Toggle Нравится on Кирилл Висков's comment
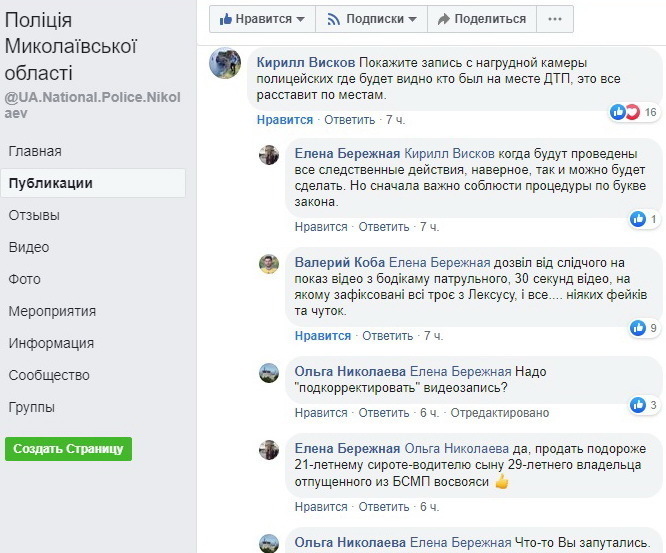Viewport: 666px width, 553px height. click(x=285, y=120)
